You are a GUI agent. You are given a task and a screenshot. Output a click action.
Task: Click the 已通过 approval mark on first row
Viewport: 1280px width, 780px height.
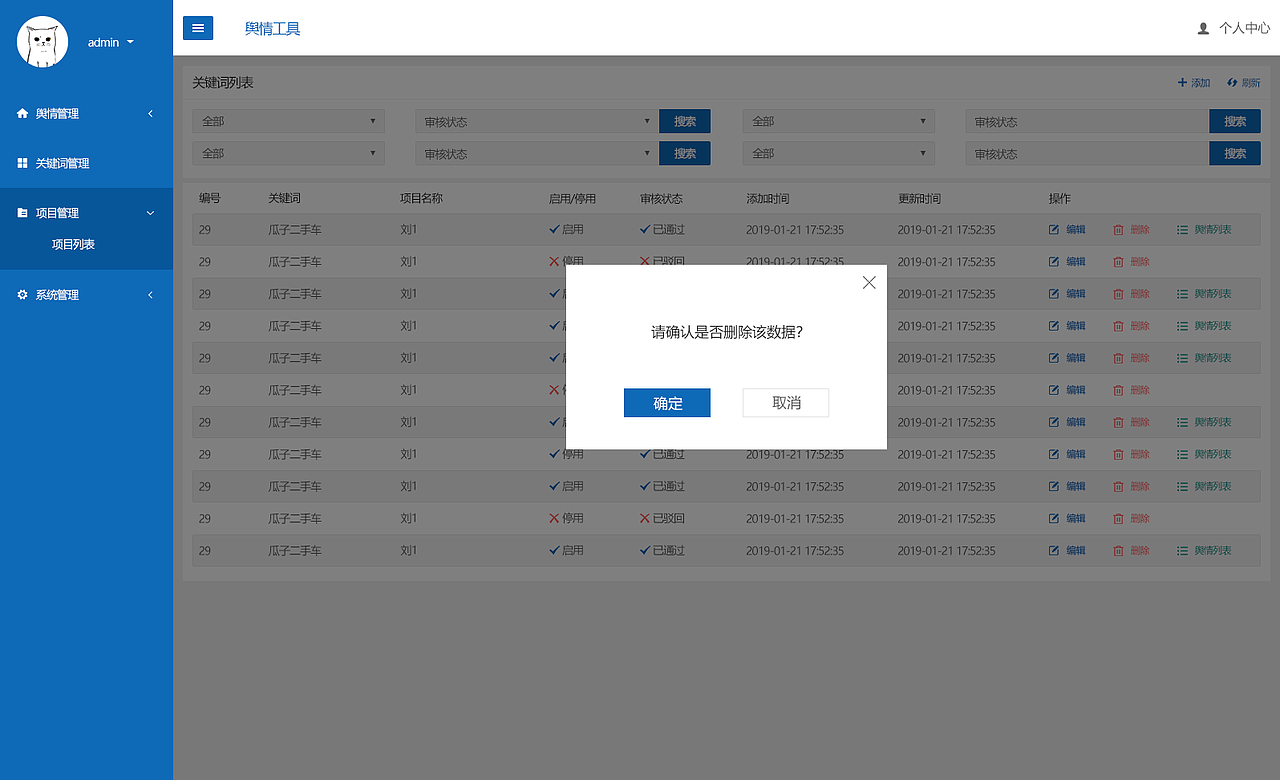661,229
